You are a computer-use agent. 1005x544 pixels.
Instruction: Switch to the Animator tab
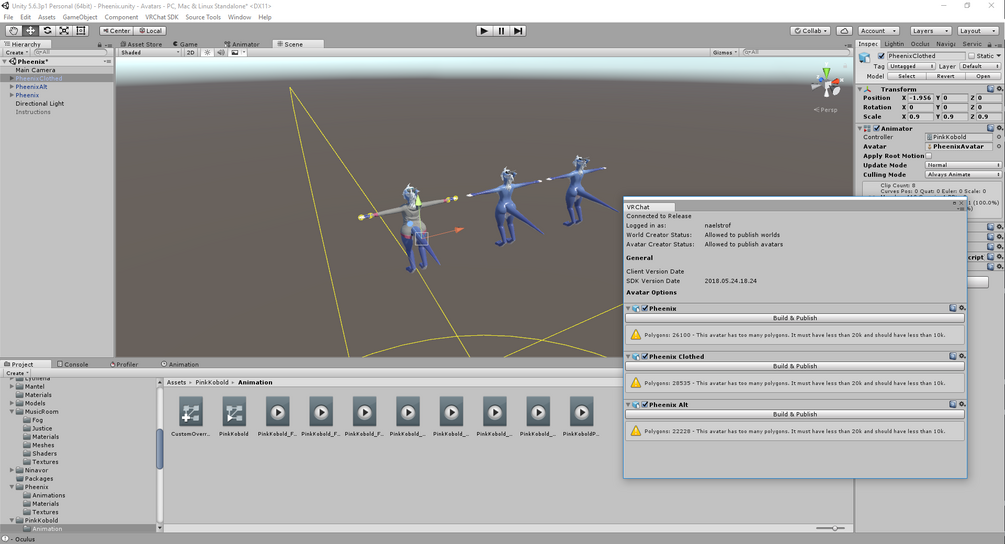(242, 44)
